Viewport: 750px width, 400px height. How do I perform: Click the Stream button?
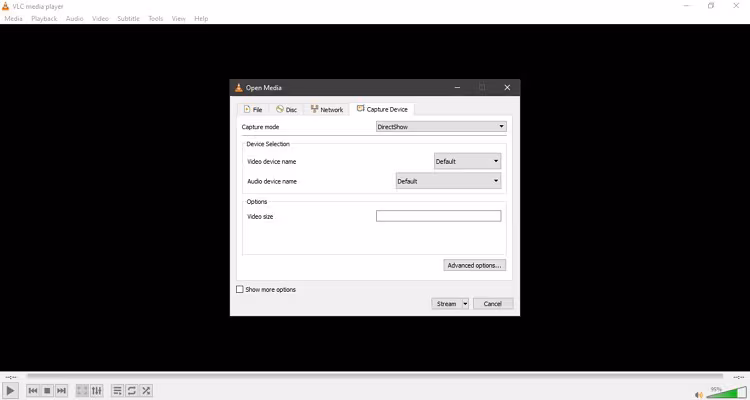pyautogui.click(x=446, y=304)
